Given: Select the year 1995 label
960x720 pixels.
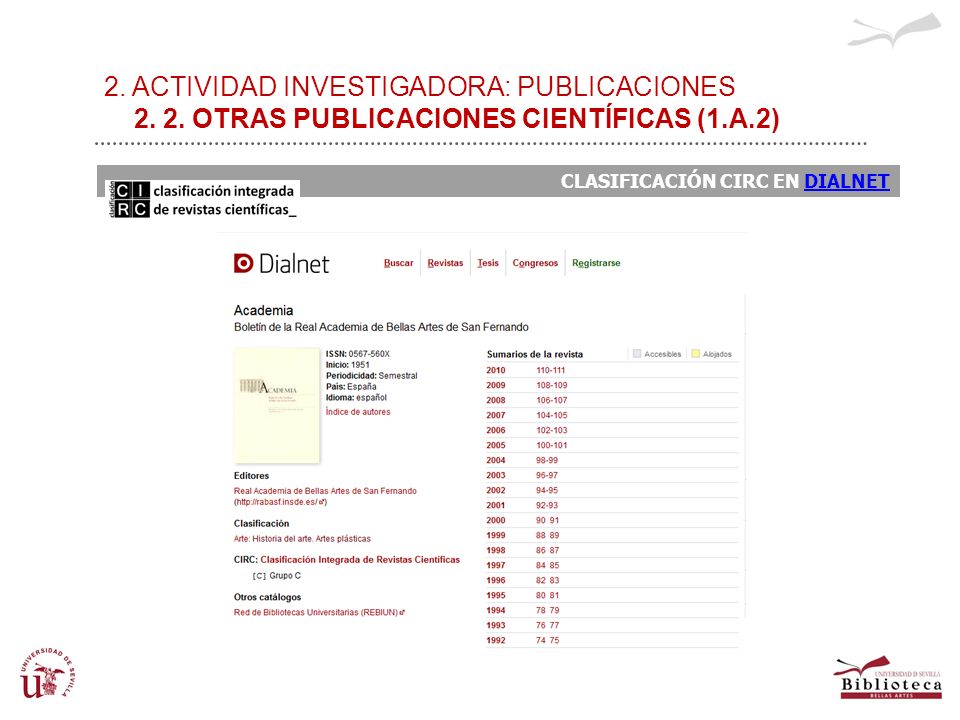Looking at the screenshot, I should point(496,595).
